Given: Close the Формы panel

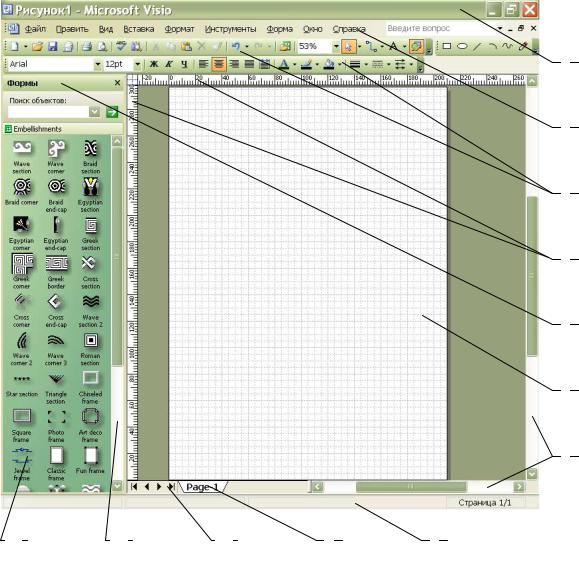Looking at the screenshot, I should coord(117,83).
